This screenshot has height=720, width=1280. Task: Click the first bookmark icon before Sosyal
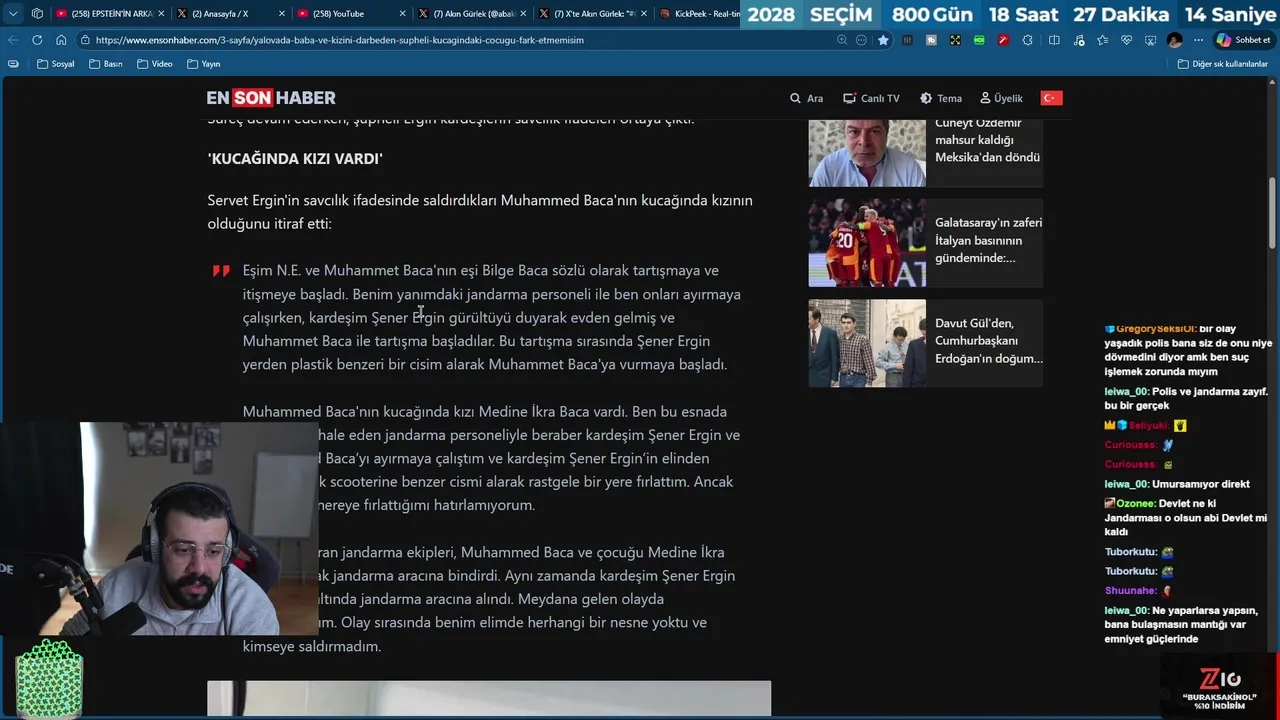[x=13, y=64]
